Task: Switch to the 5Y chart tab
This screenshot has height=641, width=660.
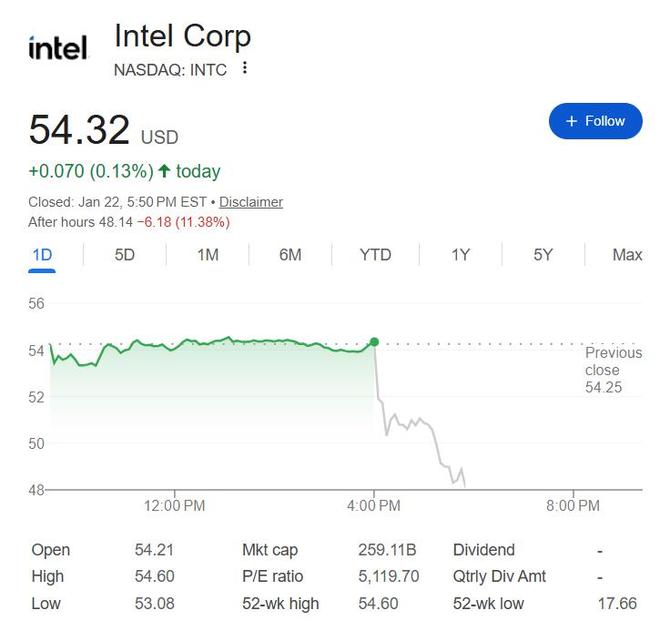Action: (543, 255)
